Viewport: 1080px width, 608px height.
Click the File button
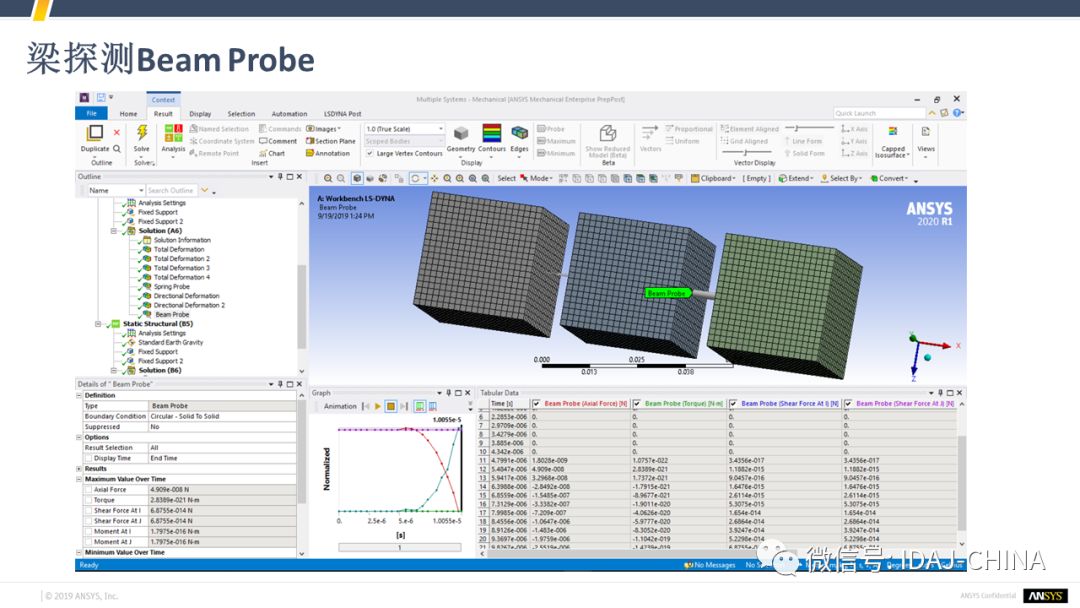coord(90,114)
